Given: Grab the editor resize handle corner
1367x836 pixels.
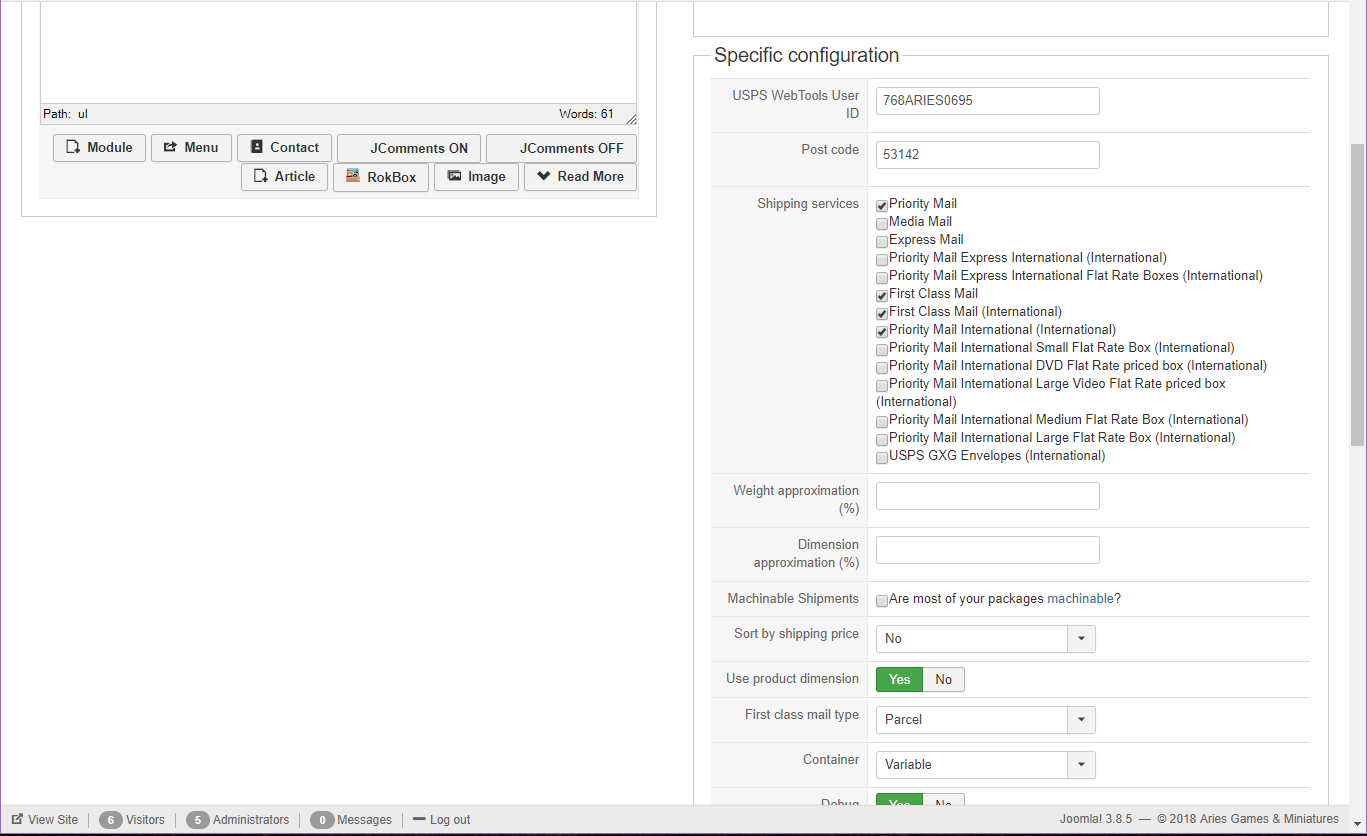Looking at the screenshot, I should [x=630, y=118].
